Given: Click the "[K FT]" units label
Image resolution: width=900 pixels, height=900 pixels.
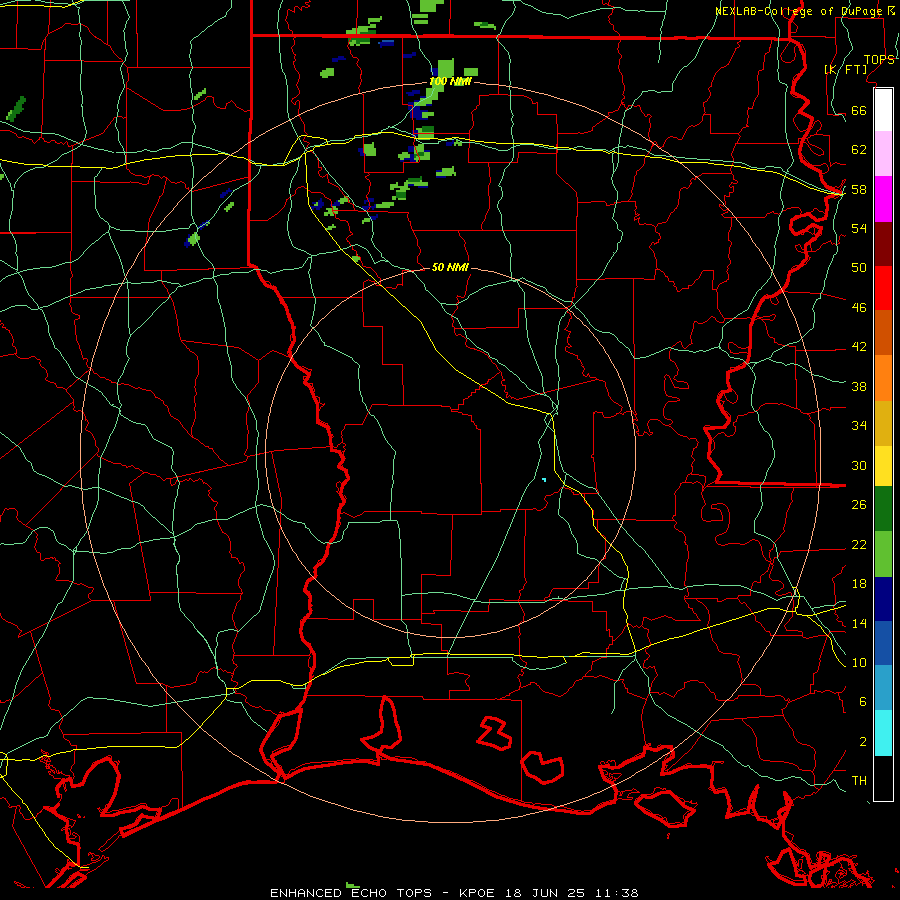Looking at the screenshot, I should pyautogui.click(x=845, y=69).
